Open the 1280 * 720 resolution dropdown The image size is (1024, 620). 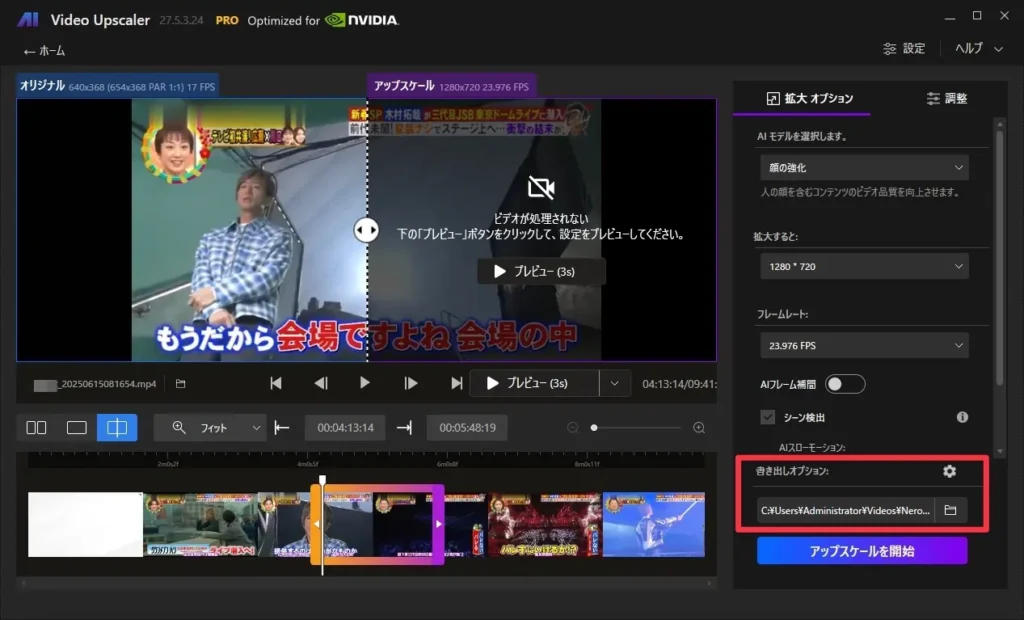coord(863,266)
